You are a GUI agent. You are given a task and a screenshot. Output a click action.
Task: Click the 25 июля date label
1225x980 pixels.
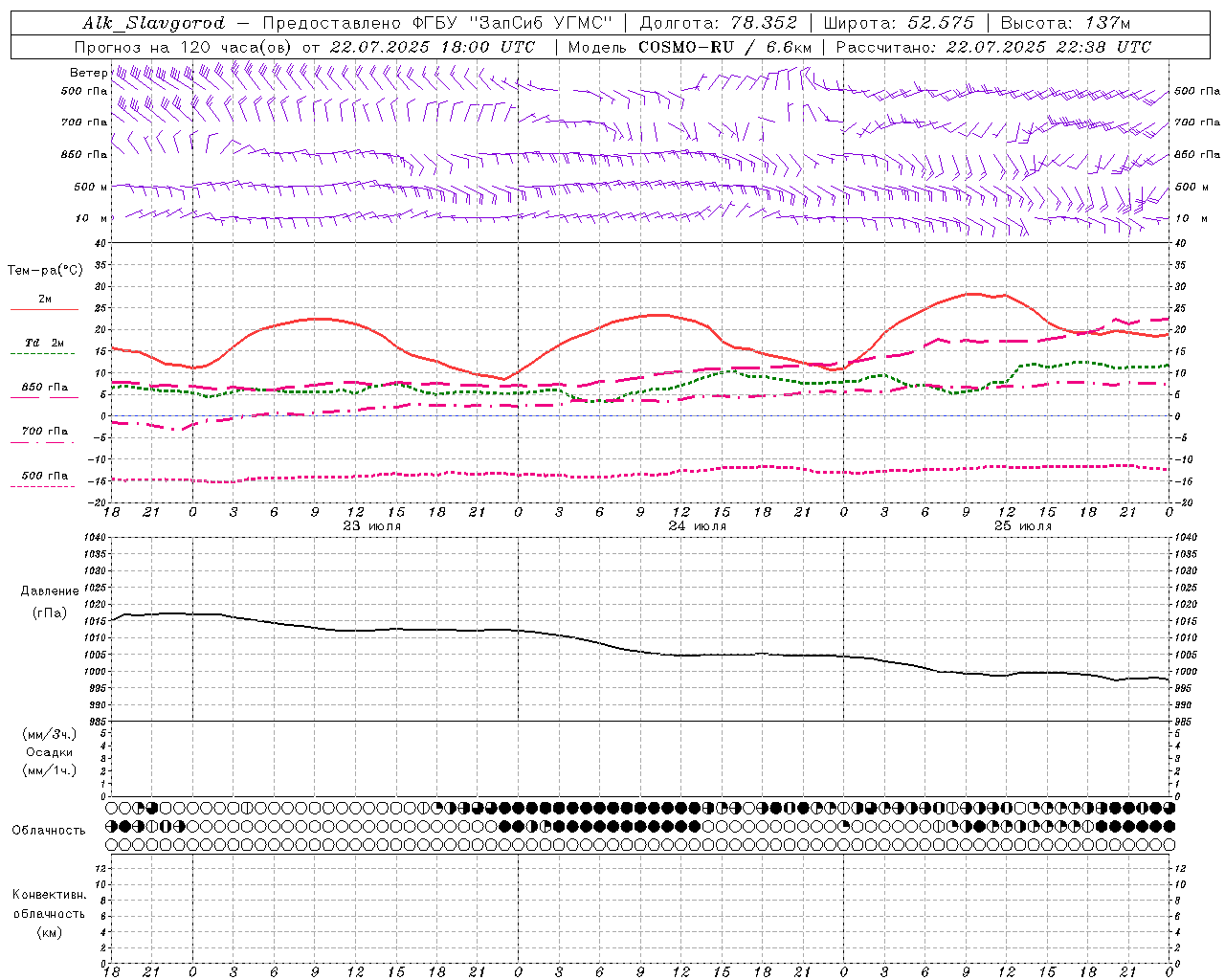(1022, 526)
